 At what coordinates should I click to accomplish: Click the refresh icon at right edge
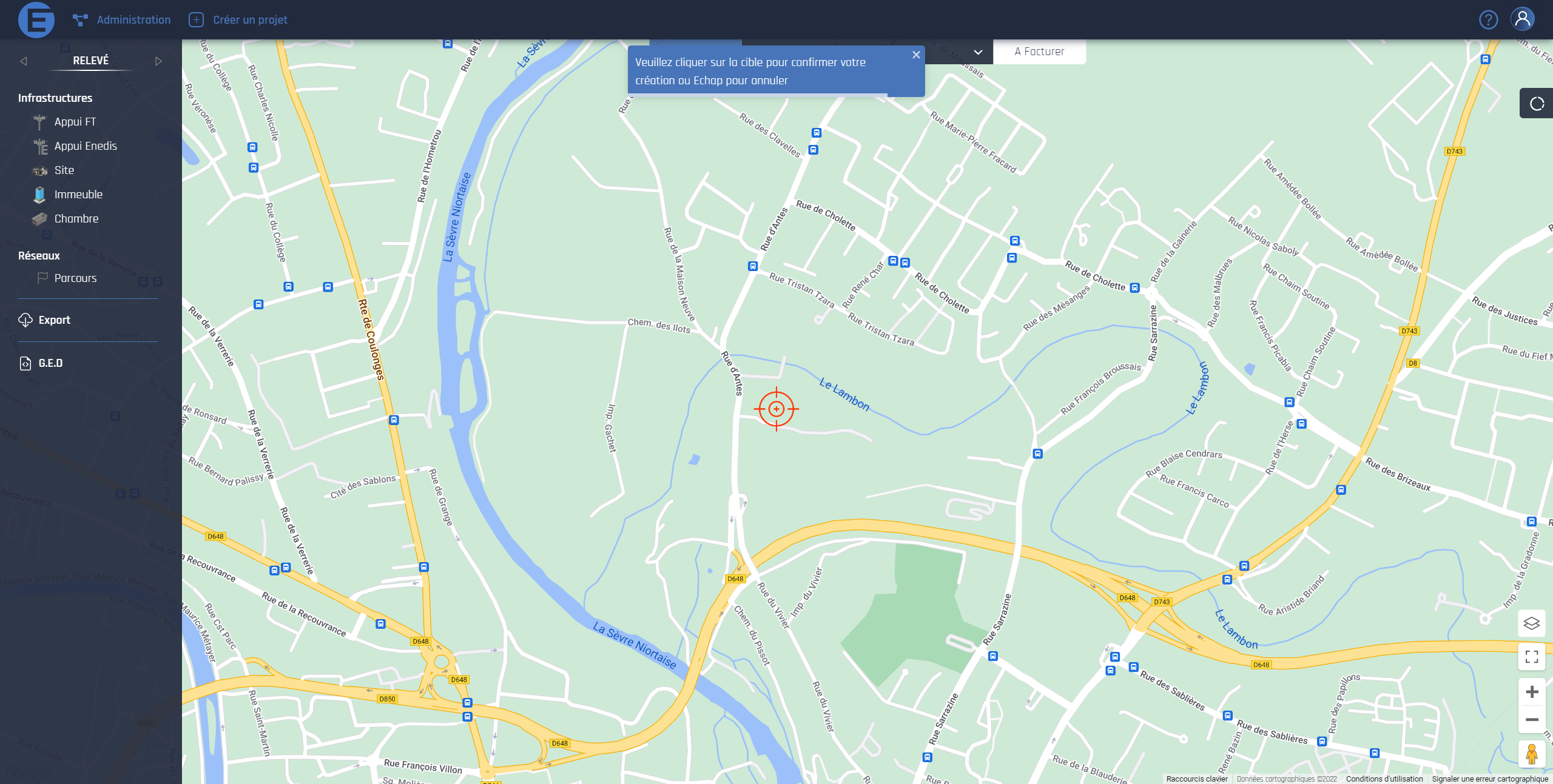1537,104
